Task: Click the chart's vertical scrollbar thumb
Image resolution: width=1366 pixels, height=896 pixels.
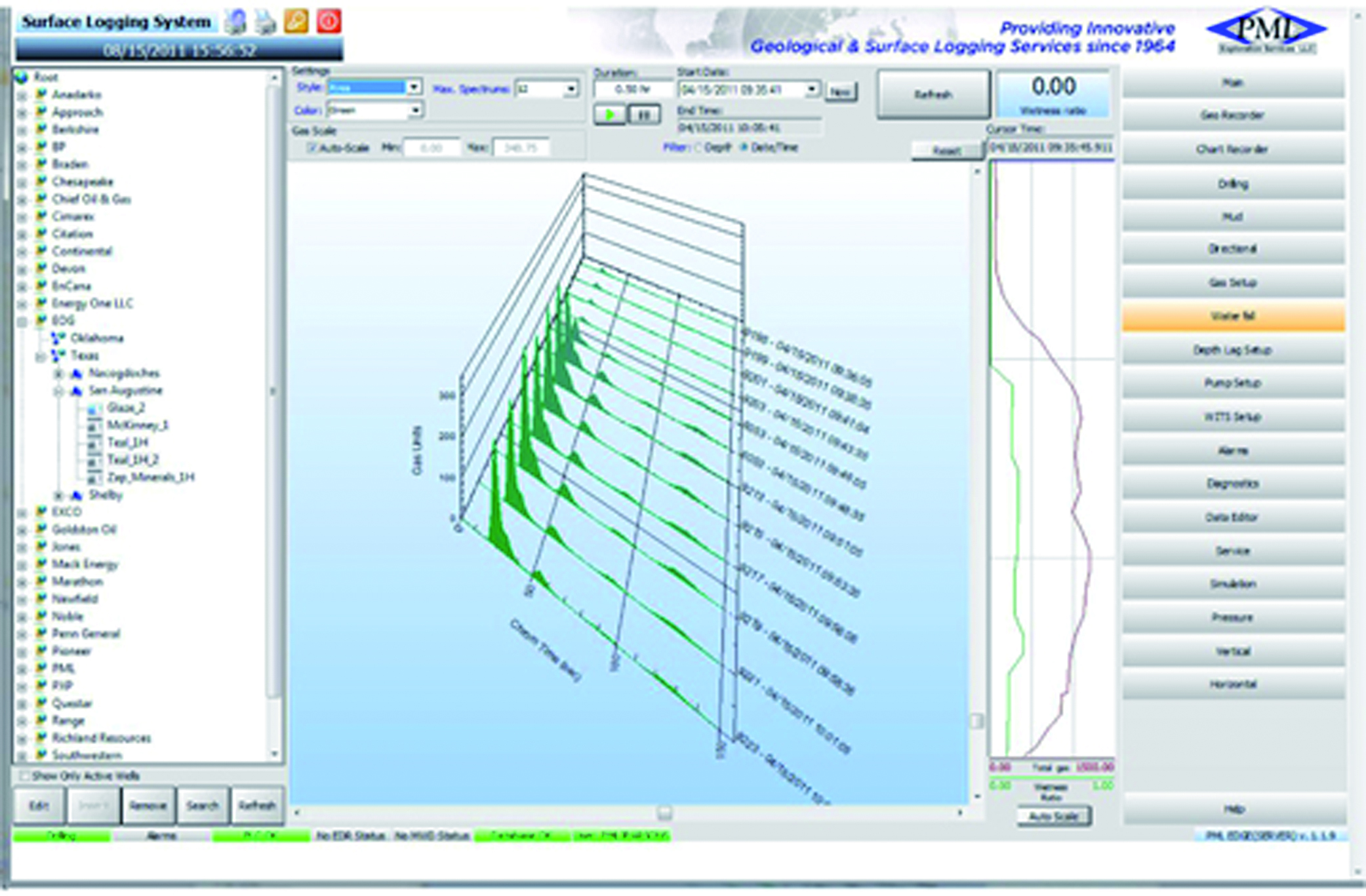Action: [x=977, y=720]
